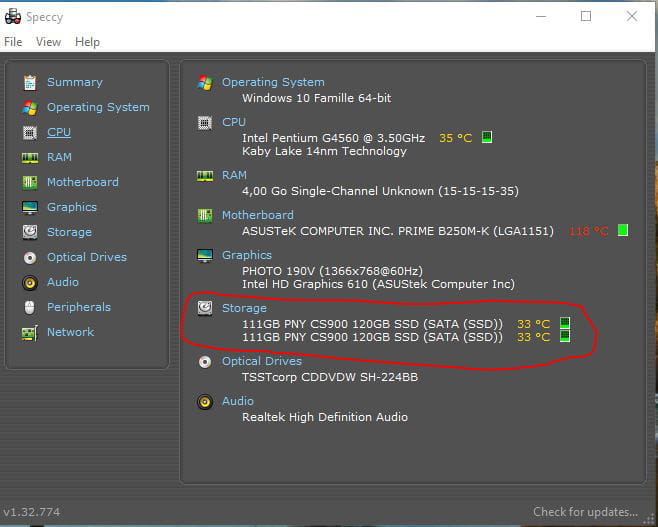658x527 pixels.
Task: Open the Graphics heading link in summary
Action: tap(247, 255)
